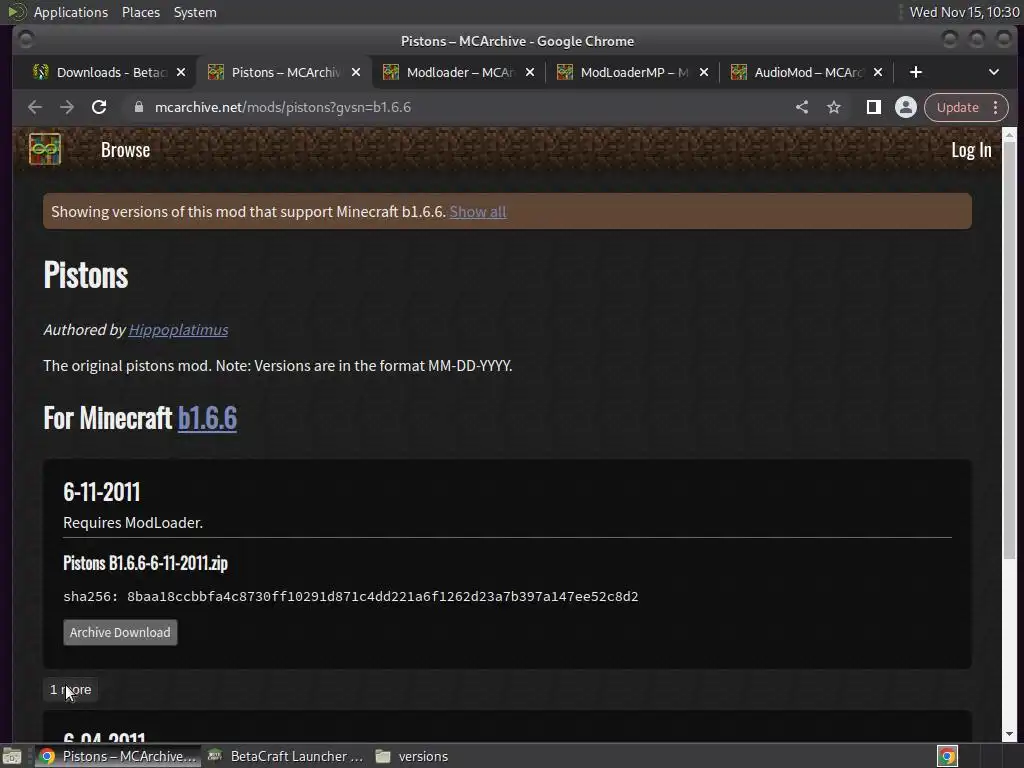
Task: Click the Pistons page title heading
Action: [x=86, y=275]
